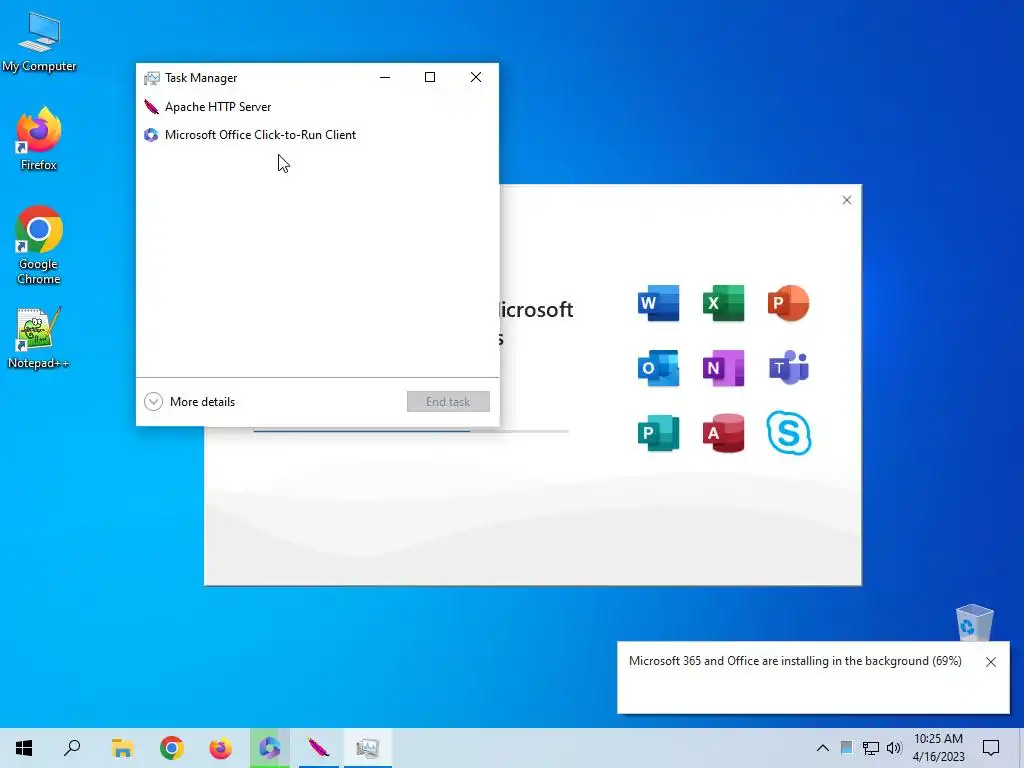Open the clock showing 10:25 AM
The image size is (1024, 768).
point(938,748)
